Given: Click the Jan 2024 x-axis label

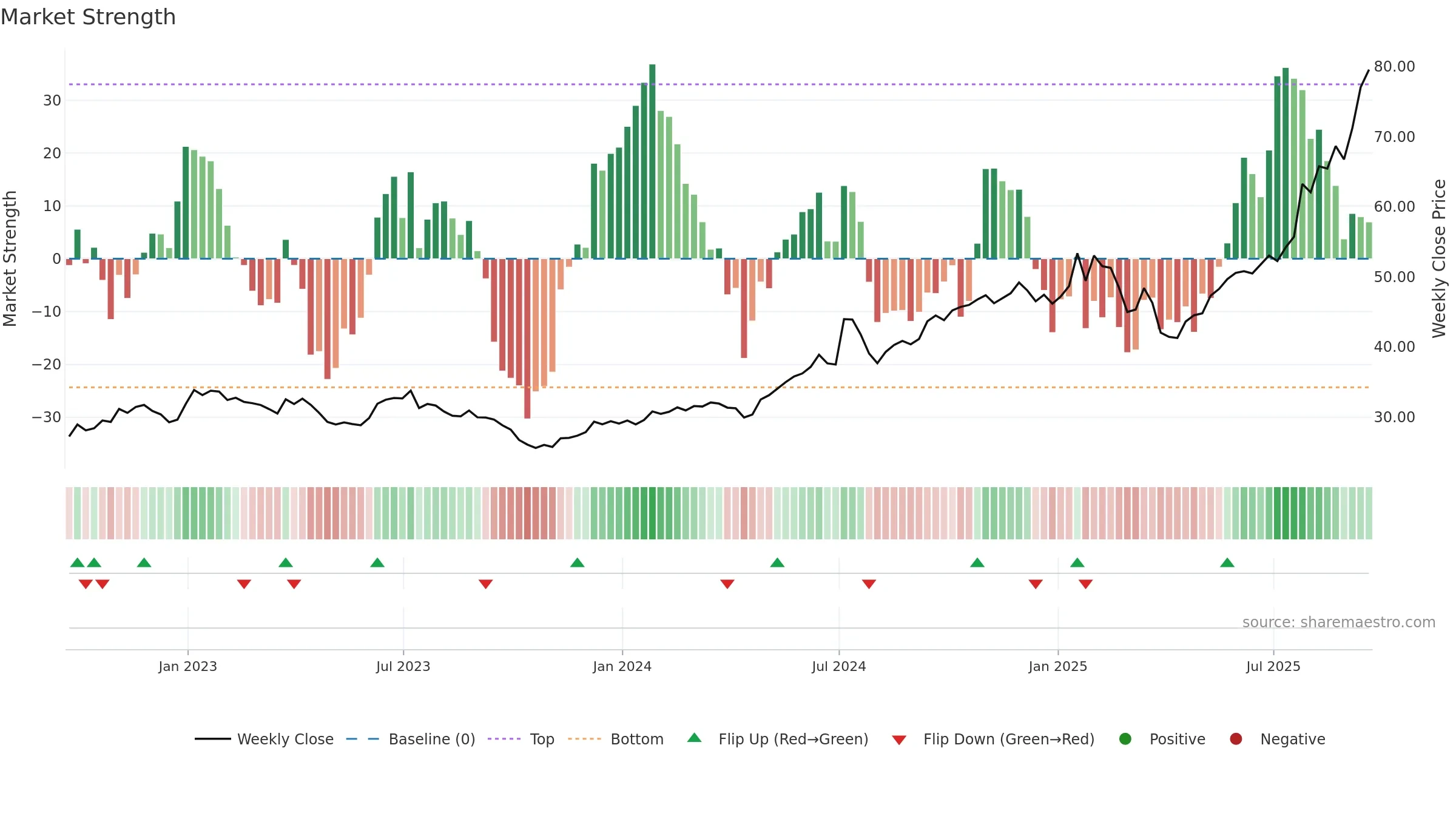Looking at the screenshot, I should pos(622,666).
